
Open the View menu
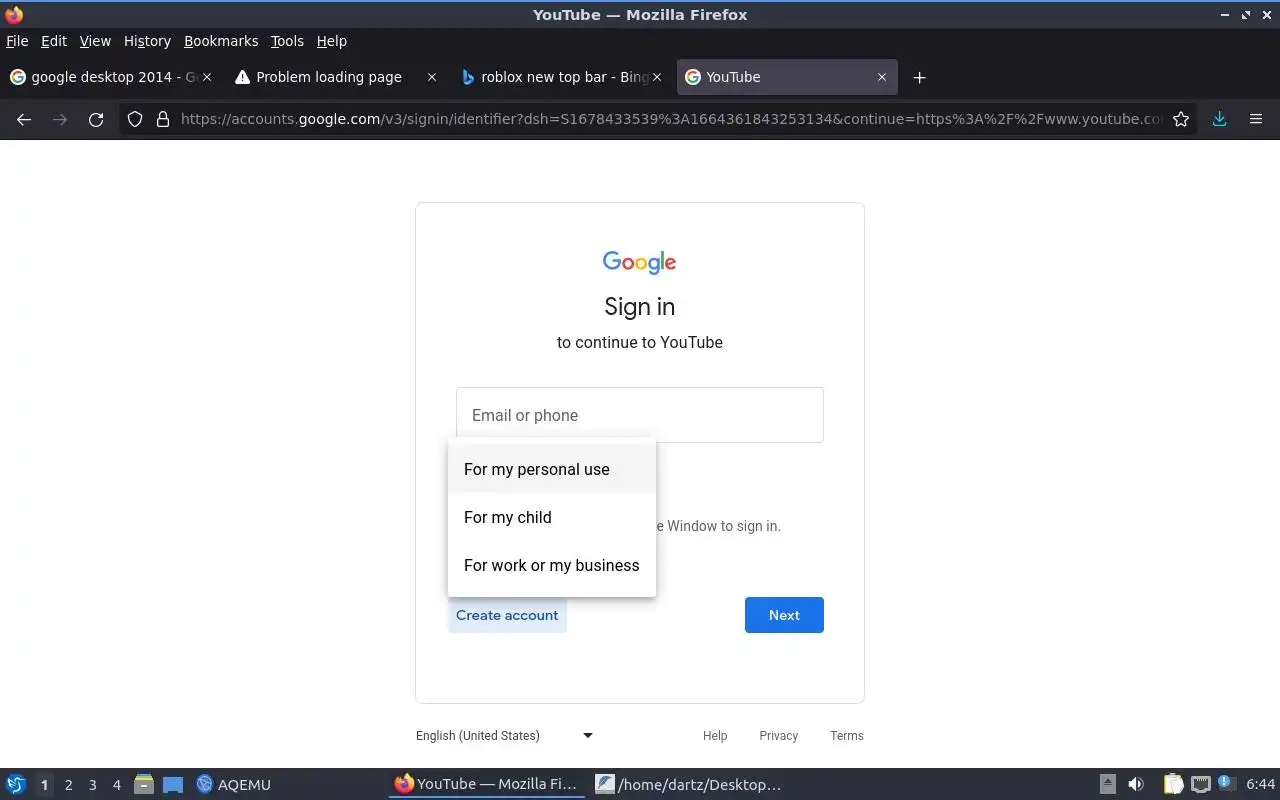click(x=95, y=41)
